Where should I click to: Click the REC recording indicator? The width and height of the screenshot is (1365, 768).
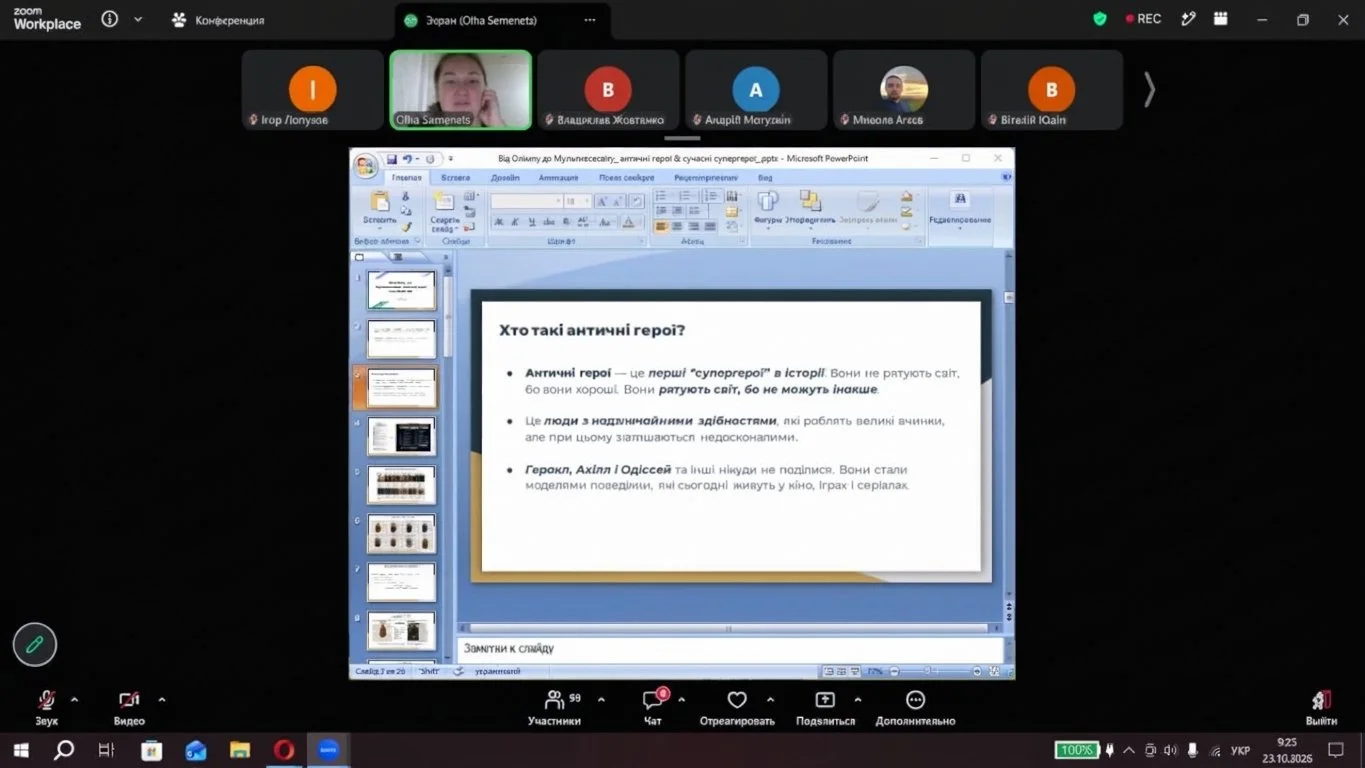pyautogui.click(x=1143, y=19)
